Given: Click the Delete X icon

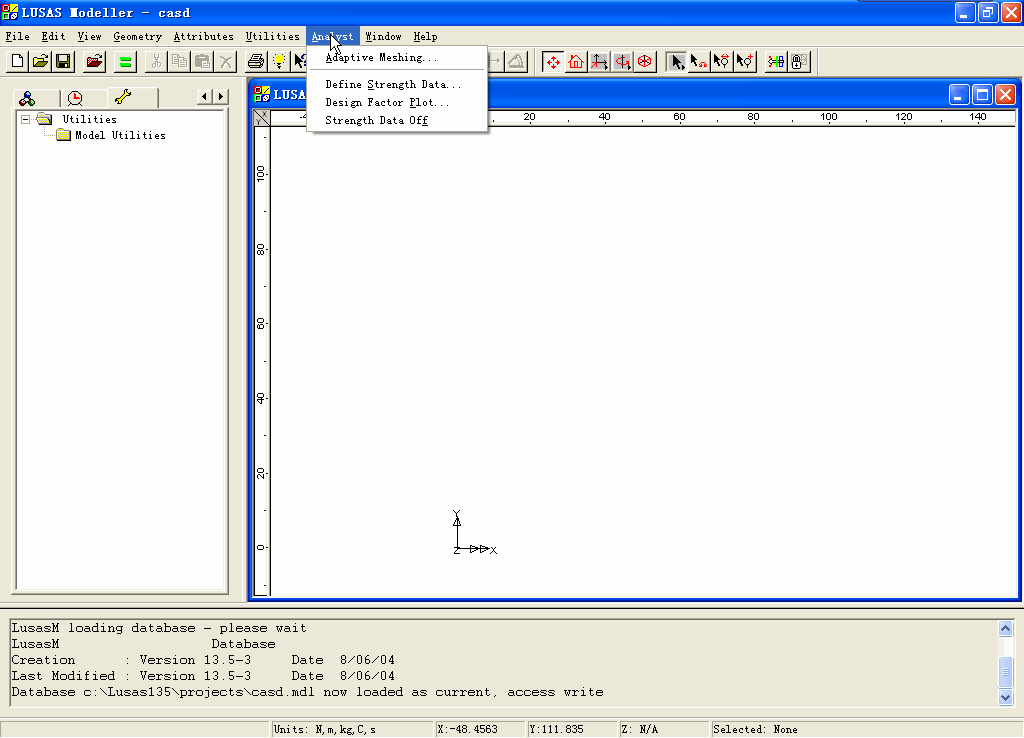Looking at the screenshot, I should [x=225, y=62].
